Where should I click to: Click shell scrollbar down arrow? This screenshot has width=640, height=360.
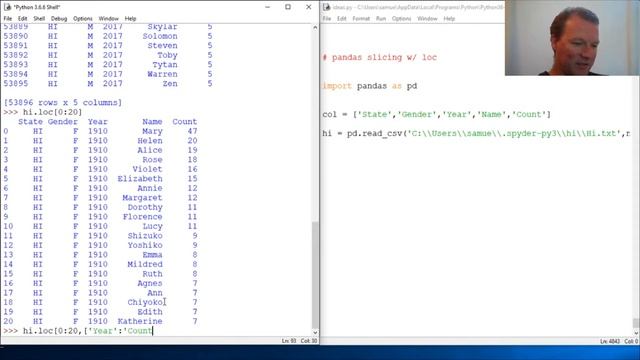[x=315, y=333]
